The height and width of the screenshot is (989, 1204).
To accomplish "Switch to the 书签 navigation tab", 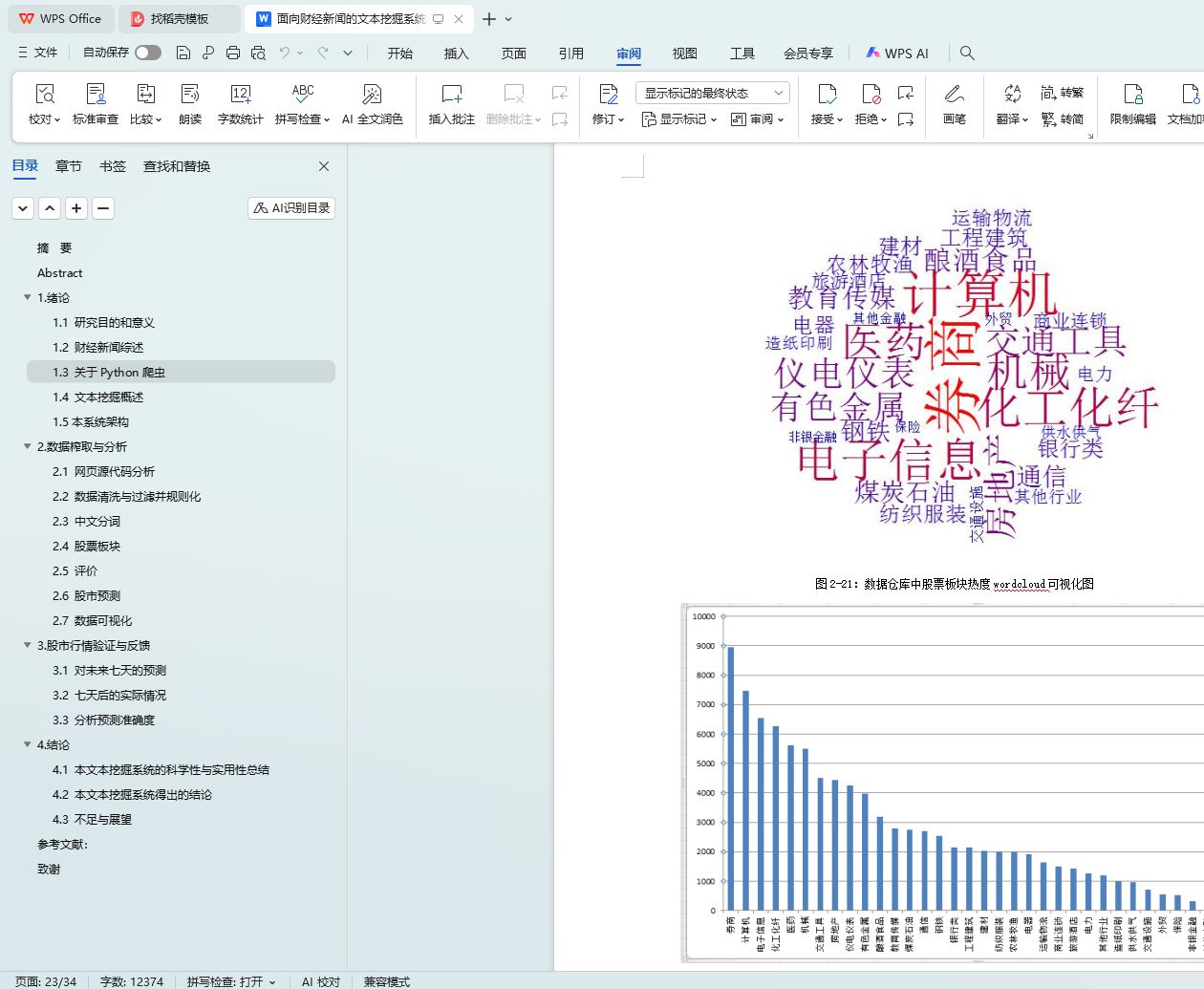I will [113, 166].
